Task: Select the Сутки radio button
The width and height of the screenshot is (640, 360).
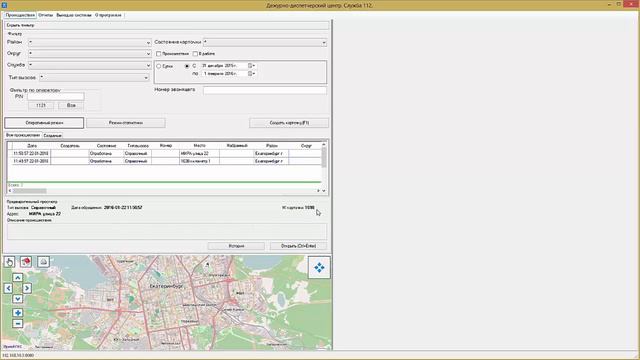Action: pos(159,66)
